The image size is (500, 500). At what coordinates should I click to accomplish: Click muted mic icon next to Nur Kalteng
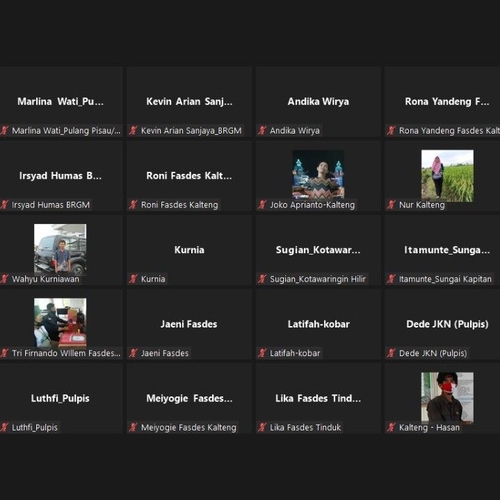391,205
